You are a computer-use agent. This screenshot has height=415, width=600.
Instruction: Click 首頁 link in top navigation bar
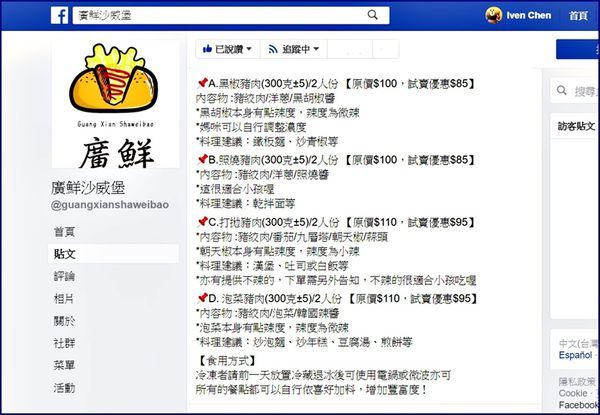click(578, 16)
